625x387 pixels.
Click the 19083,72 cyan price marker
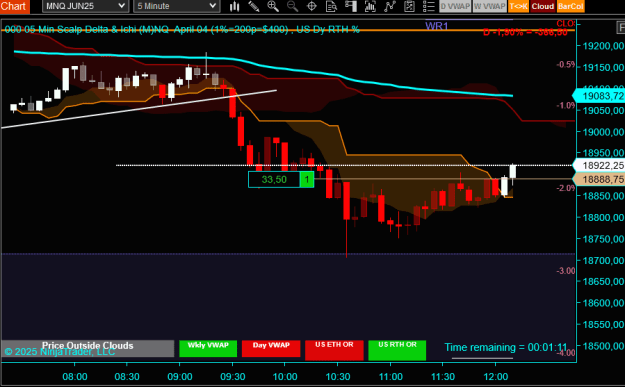coord(599,96)
